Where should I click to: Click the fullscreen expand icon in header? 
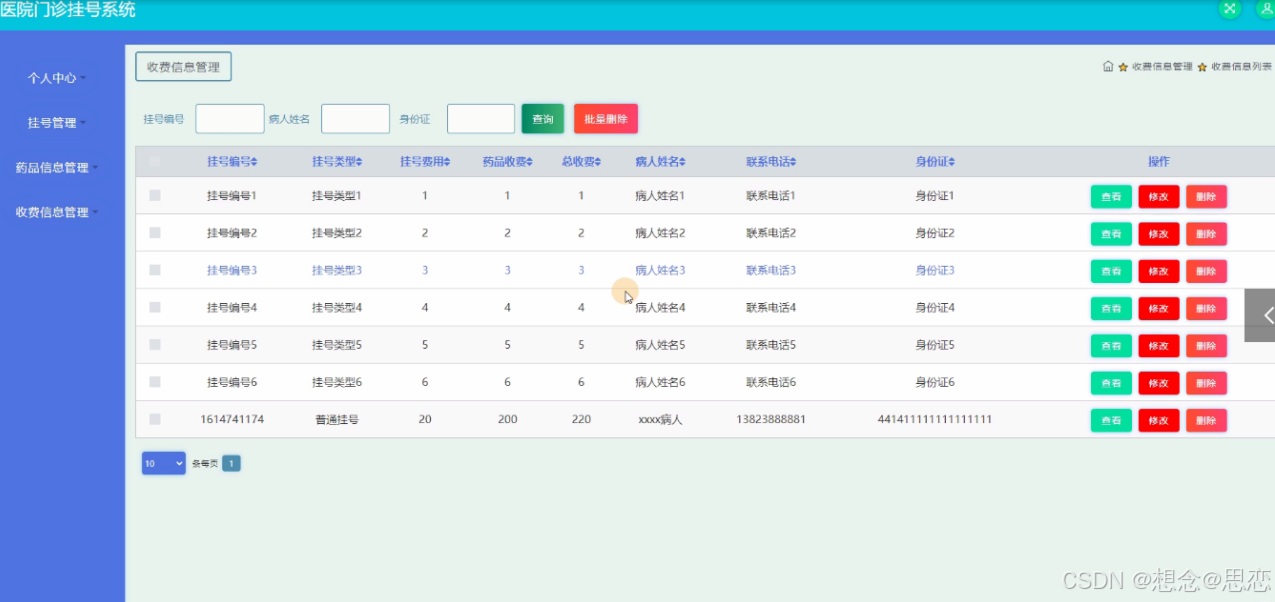pos(1229,8)
